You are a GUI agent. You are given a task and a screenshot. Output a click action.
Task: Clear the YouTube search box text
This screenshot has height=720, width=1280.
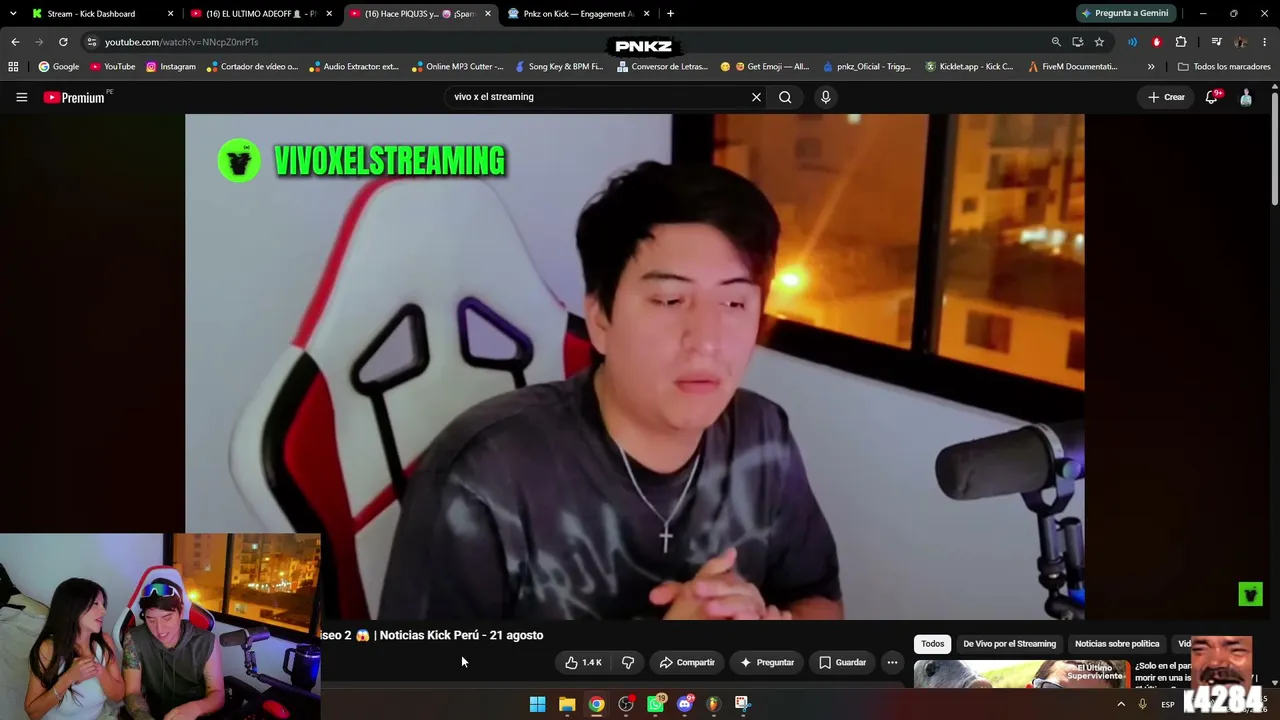[756, 97]
